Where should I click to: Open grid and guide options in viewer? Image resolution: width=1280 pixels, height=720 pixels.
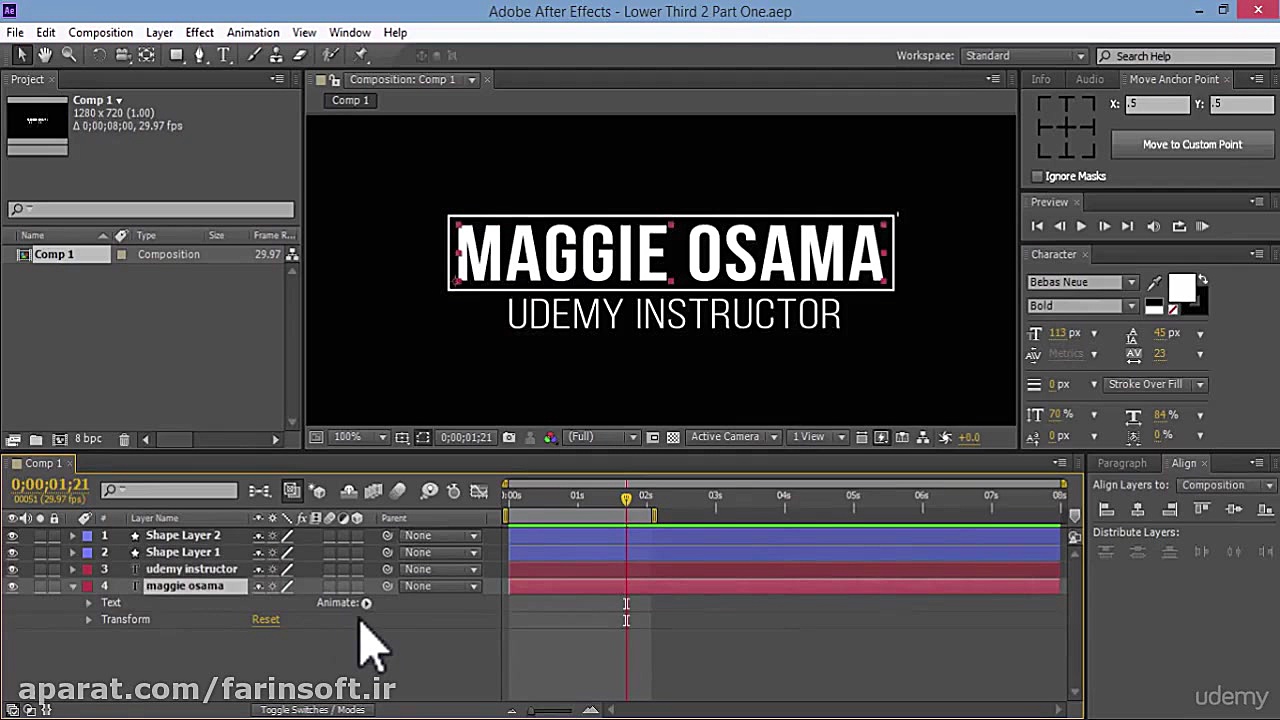[402, 437]
